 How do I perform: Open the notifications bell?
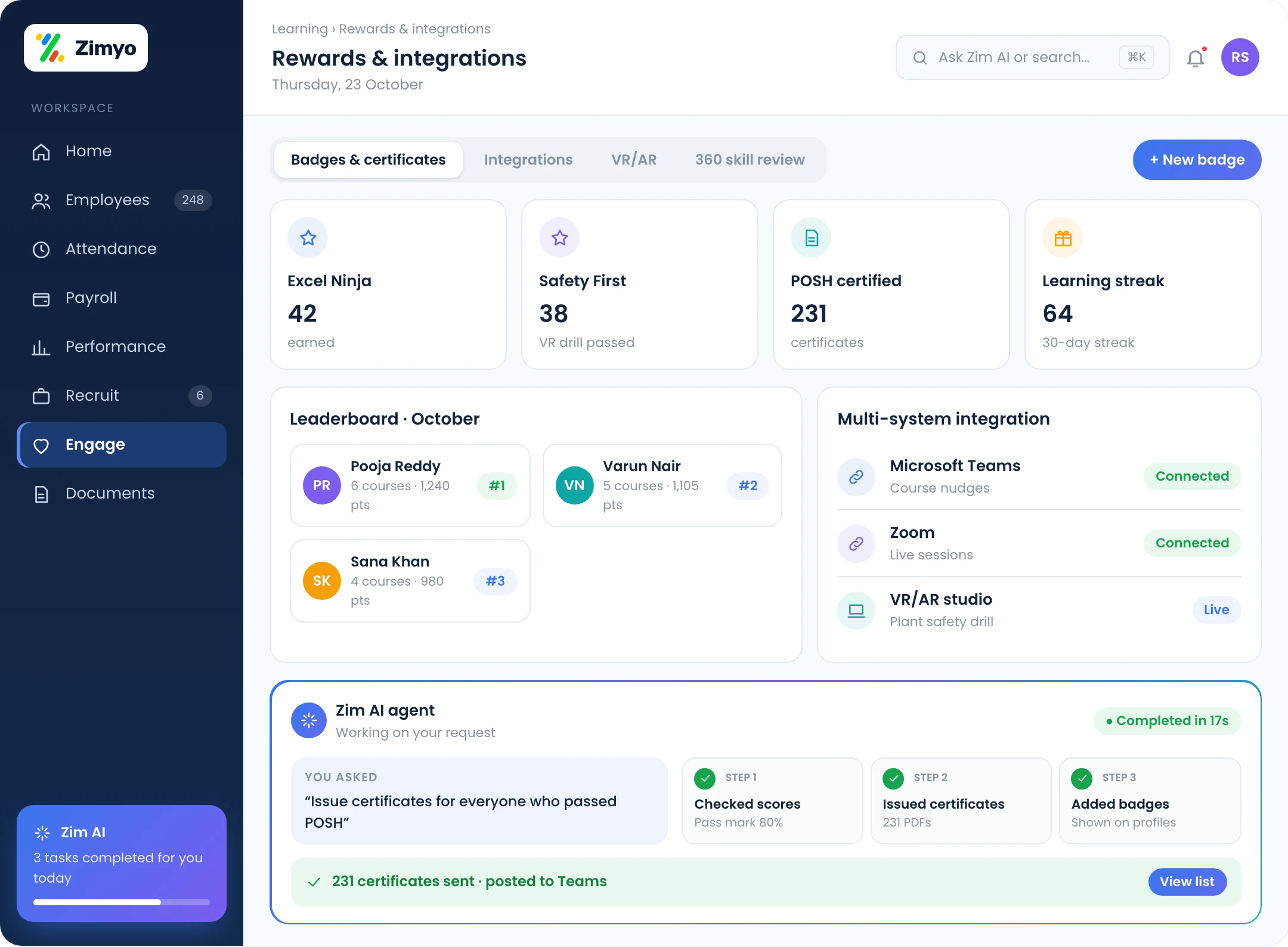tap(1196, 58)
